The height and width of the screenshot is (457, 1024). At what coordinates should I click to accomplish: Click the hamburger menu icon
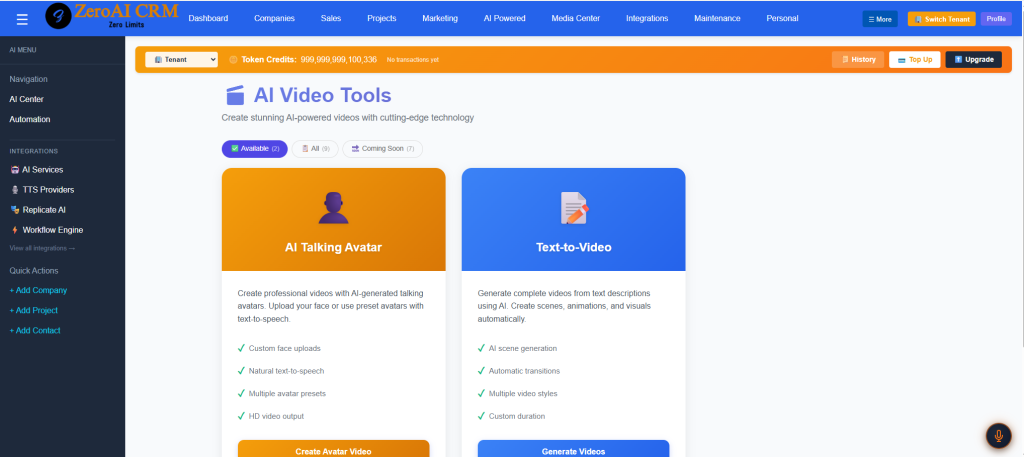click(22, 18)
